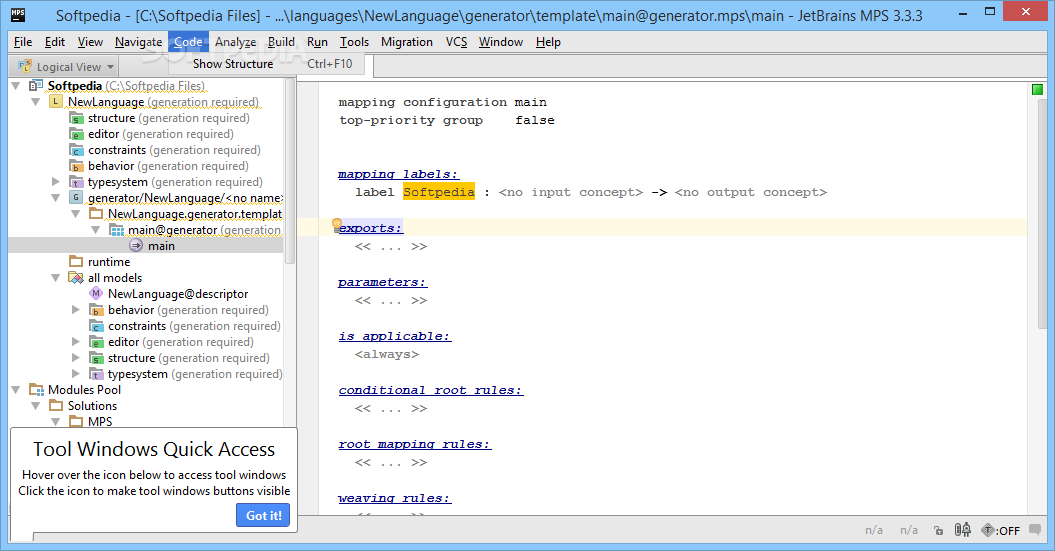The image size is (1055, 551).
Task: Click the root mapping rules: link
Action: (x=414, y=445)
